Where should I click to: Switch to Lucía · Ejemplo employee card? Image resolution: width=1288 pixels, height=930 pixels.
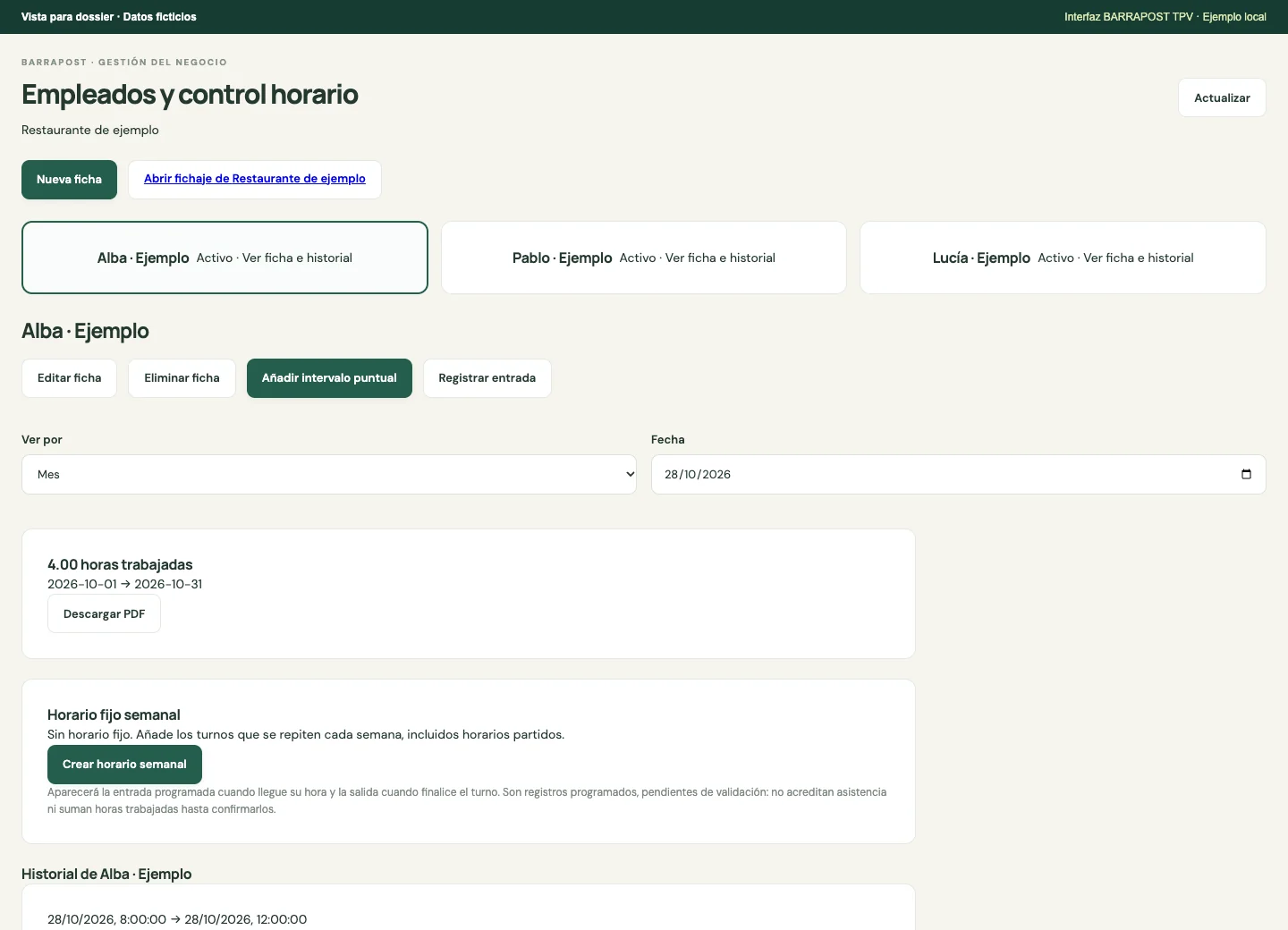[x=1063, y=258]
